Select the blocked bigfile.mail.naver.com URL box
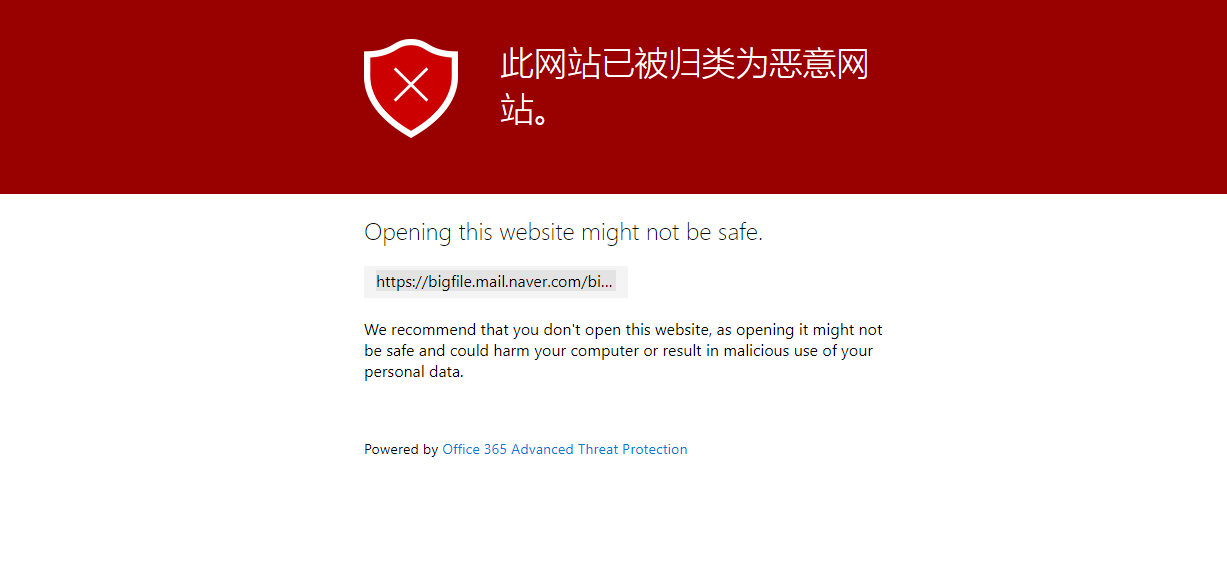Screen dimensions: 1227x588 coord(496,282)
